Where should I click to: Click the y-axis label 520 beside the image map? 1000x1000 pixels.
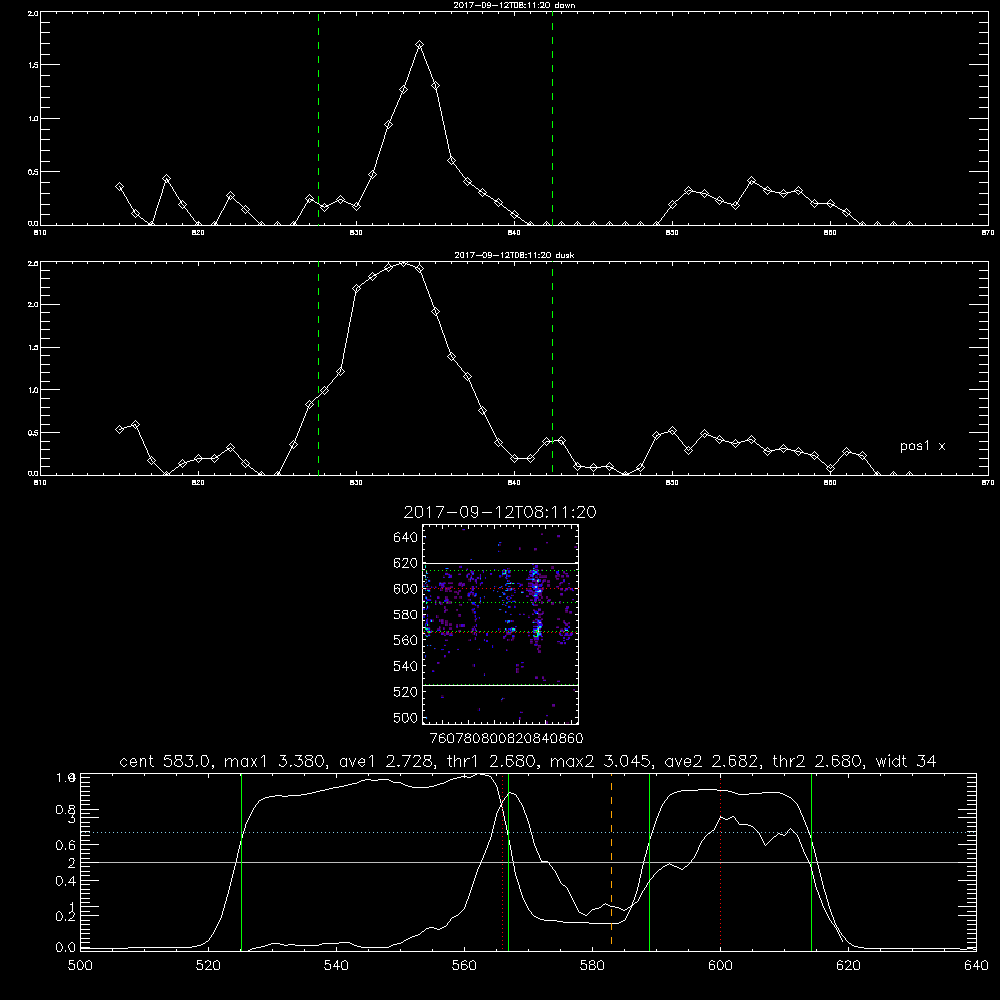pos(406,692)
